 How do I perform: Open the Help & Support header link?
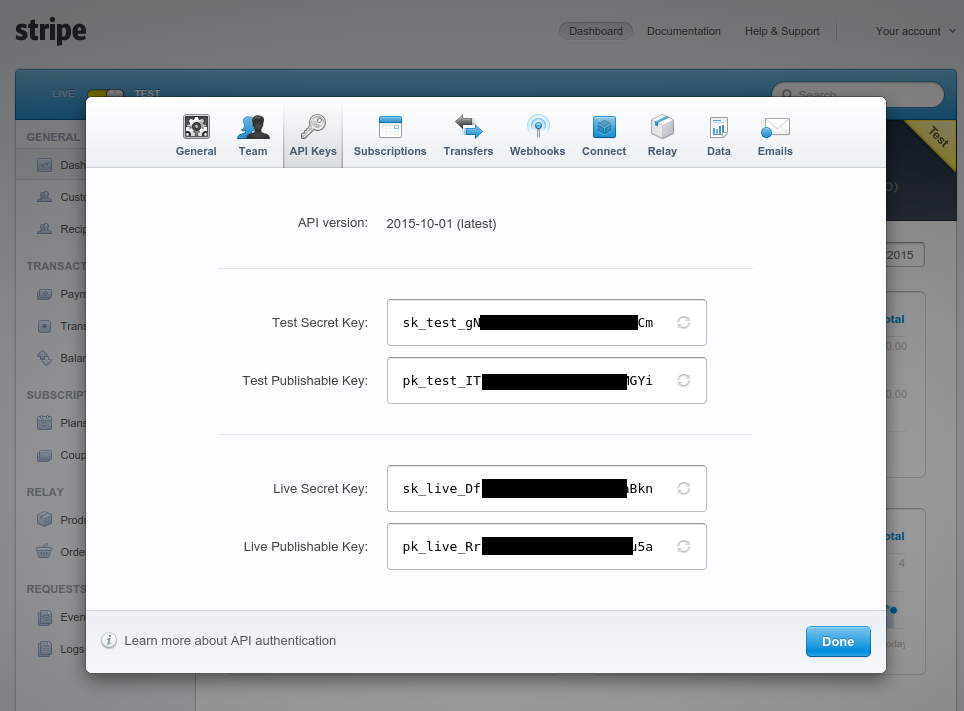pos(782,31)
